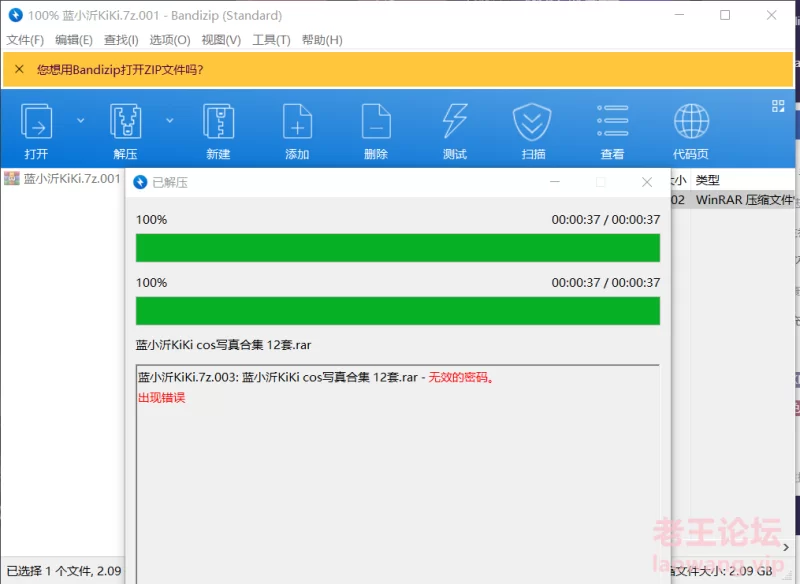Image resolution: width=800 pixels, height=584 pixels.
Task: Click the Test (测试) lightning icon
Action: point(455,121)
